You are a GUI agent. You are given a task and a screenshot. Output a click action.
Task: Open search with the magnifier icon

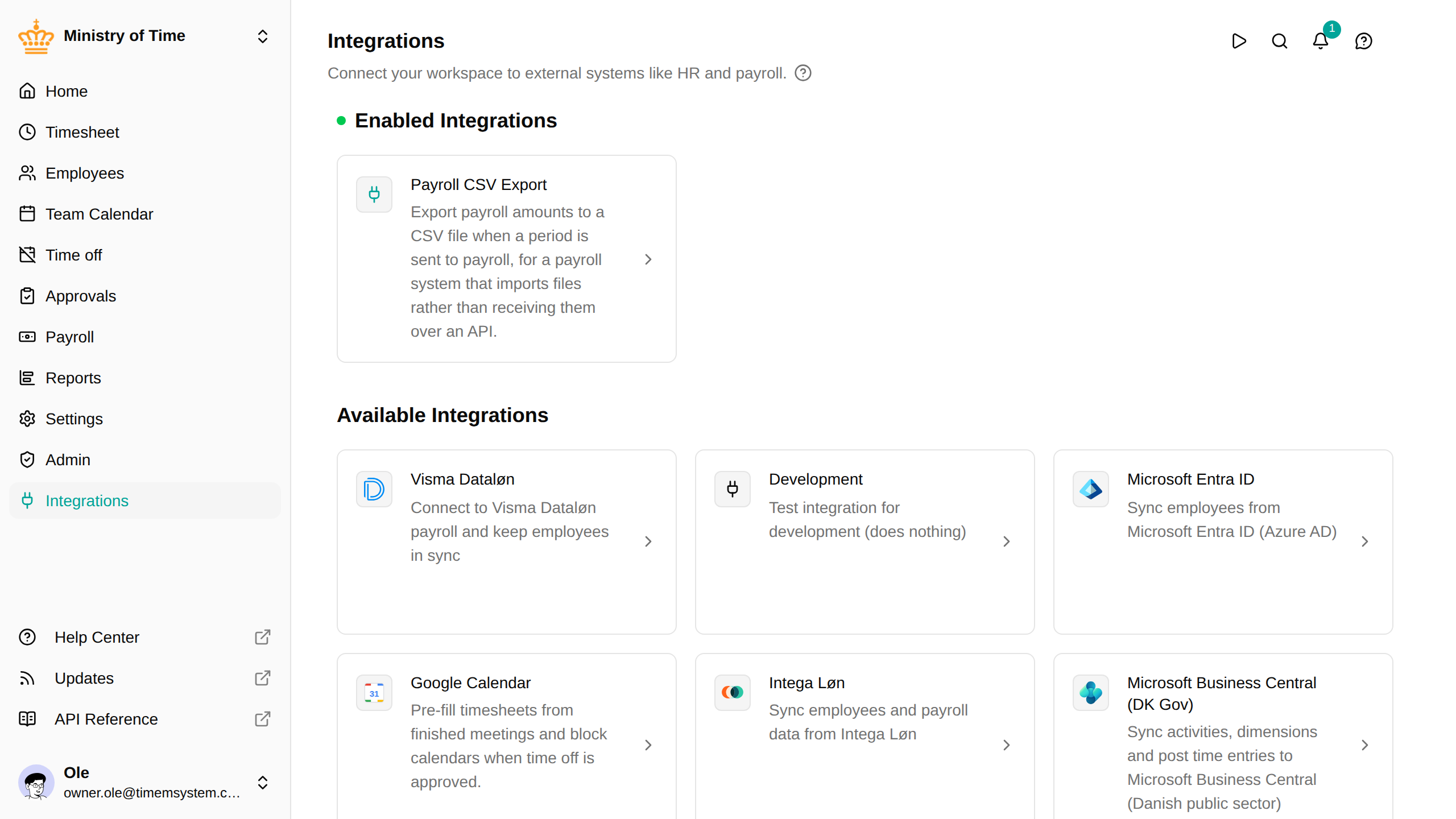(1280, 41)
